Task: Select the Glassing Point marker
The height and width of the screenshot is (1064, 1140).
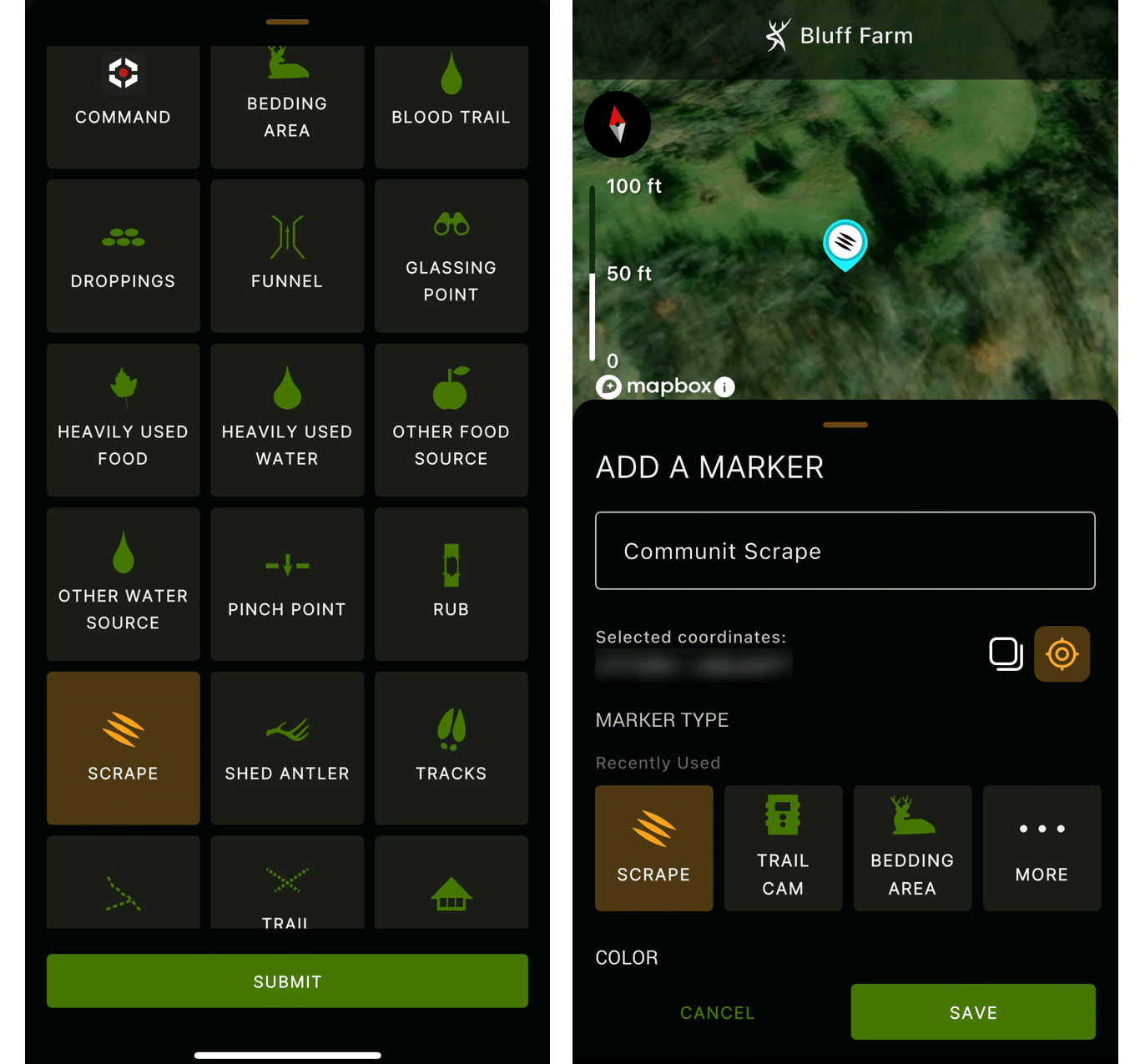Action: 451,256
